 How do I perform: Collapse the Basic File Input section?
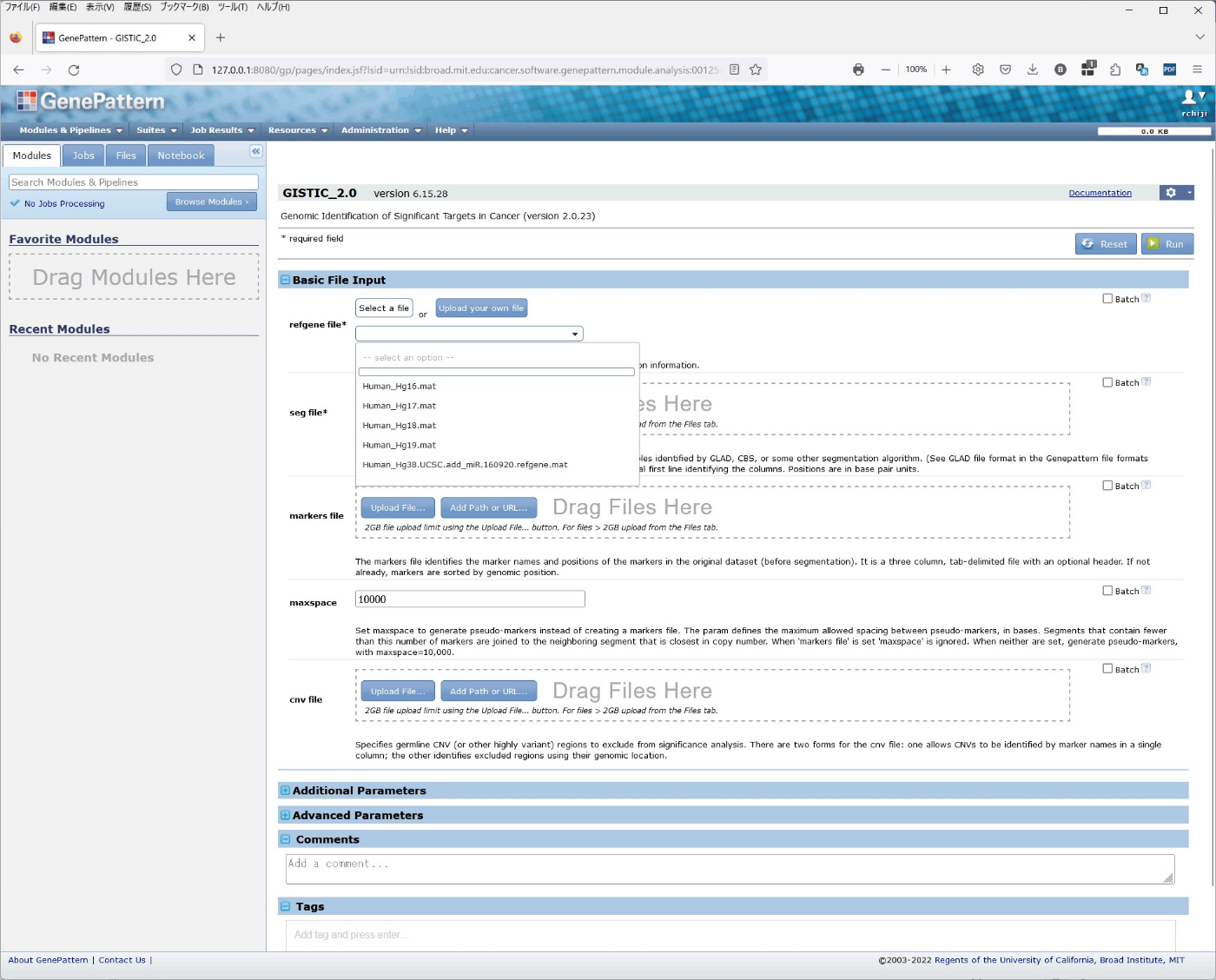click(285, 280)
